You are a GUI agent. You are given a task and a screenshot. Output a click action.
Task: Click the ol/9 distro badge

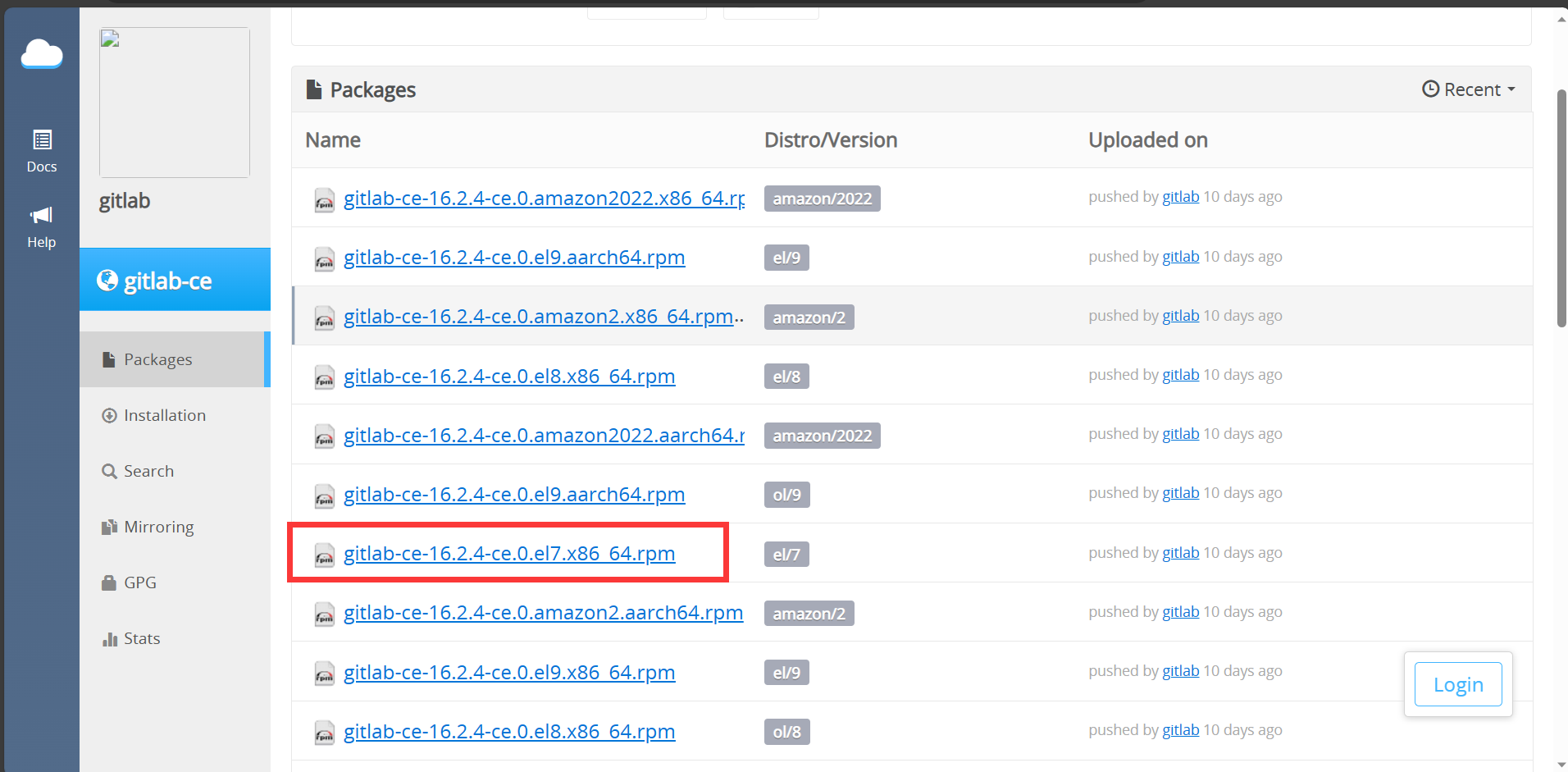tap(786, 495)
